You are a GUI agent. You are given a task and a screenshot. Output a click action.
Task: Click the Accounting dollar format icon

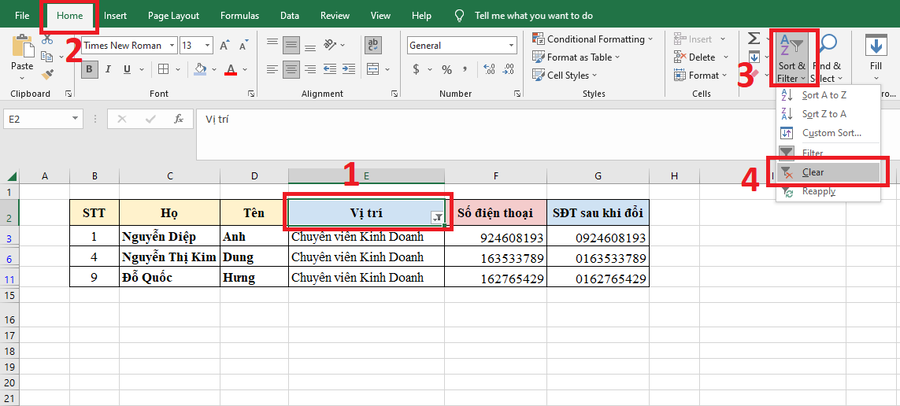pos(416,70)
